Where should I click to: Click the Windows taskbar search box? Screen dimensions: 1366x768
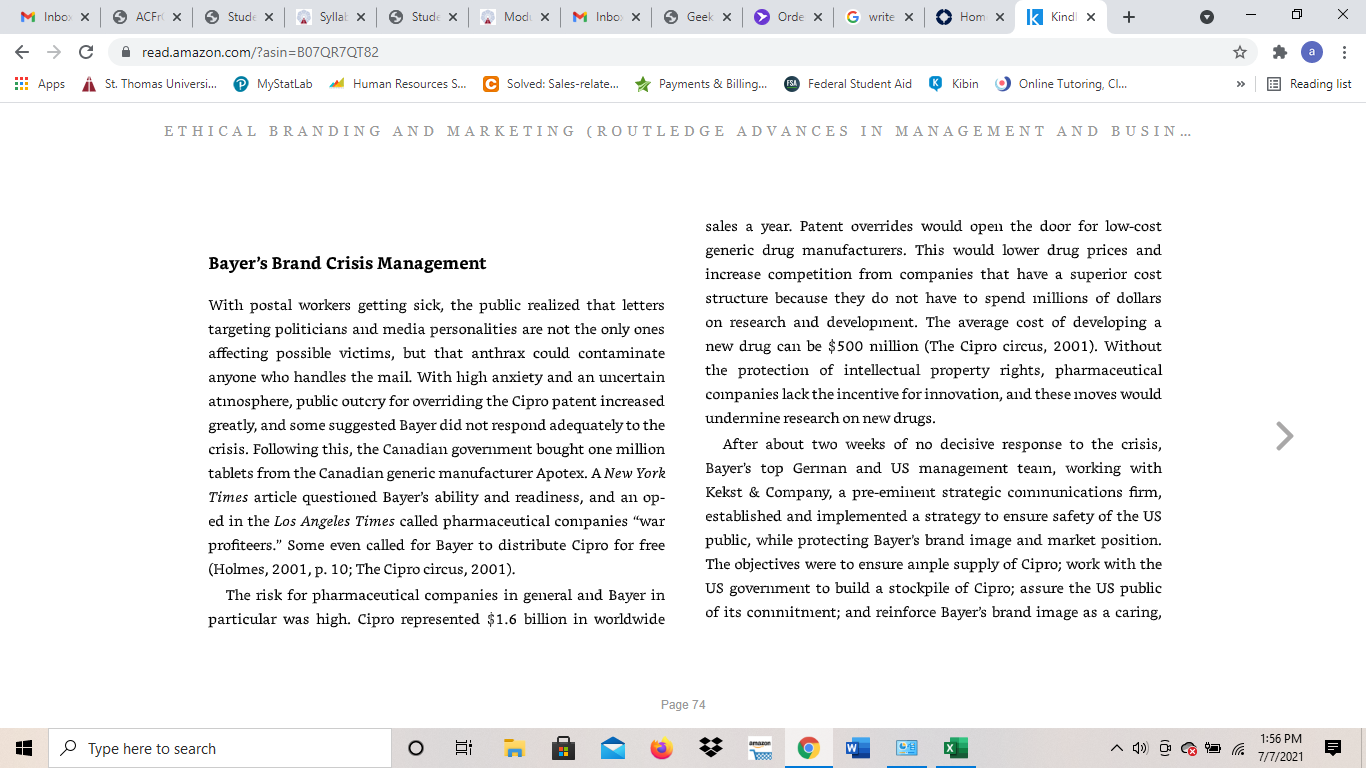tap(220, 748)
